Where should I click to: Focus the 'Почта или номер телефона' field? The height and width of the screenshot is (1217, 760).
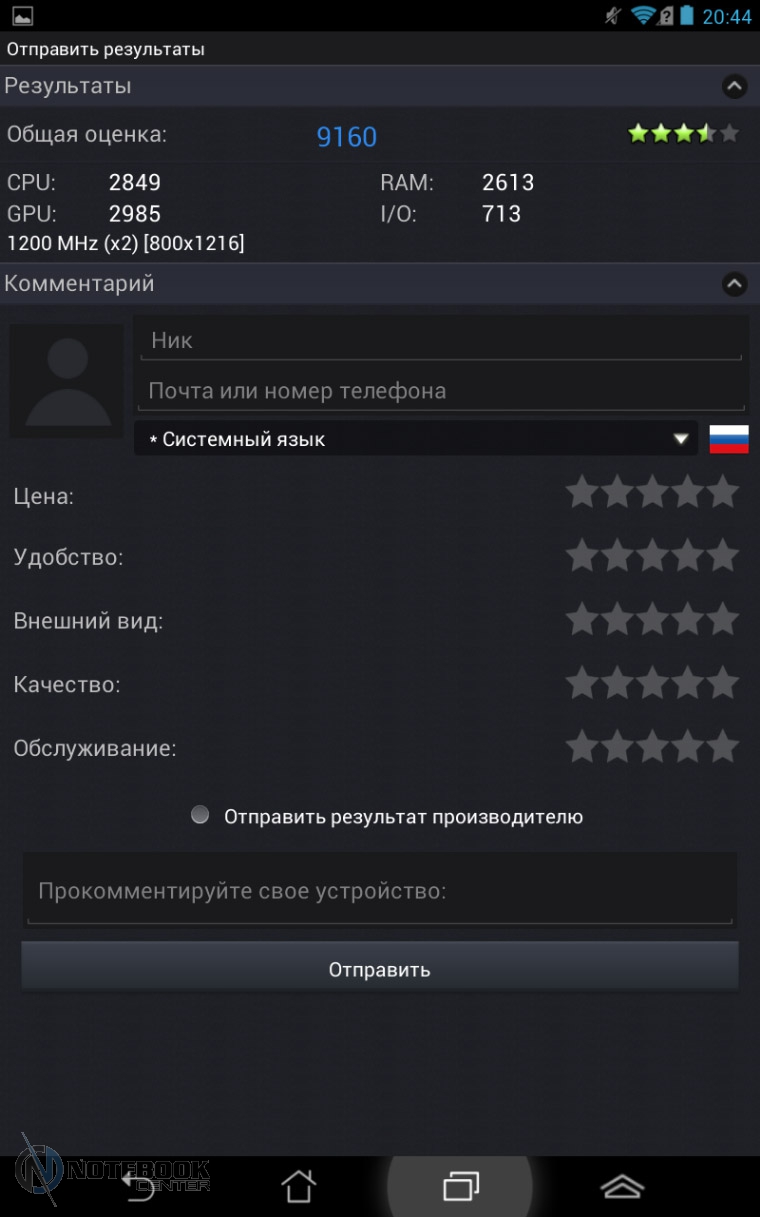(442, 391)
